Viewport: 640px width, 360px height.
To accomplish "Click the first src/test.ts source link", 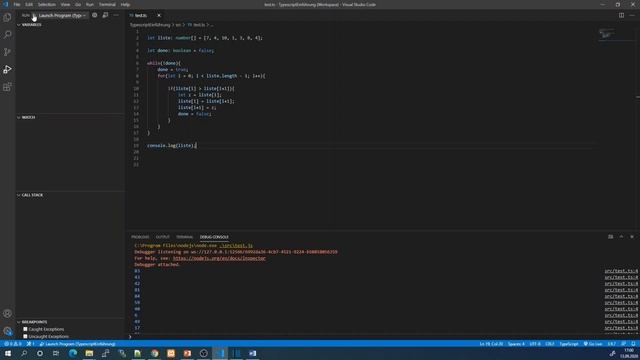I will 621,271.
